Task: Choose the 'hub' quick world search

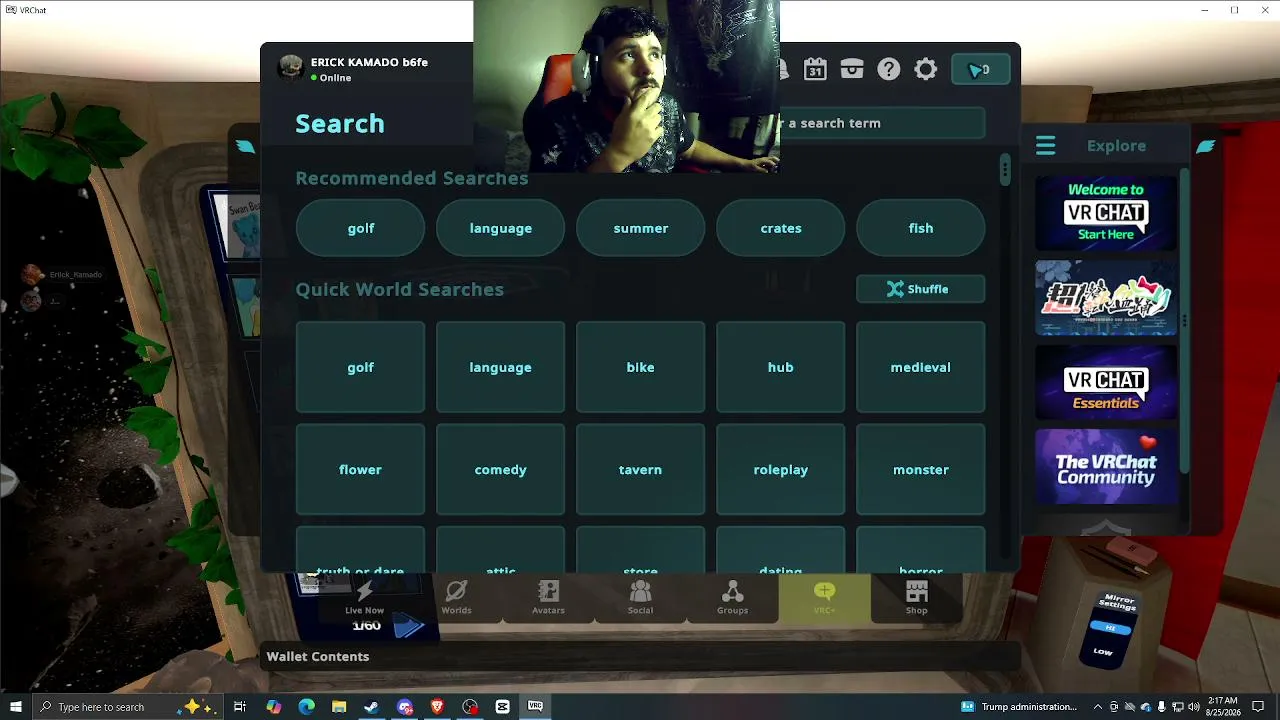Action: click(781, 367)
